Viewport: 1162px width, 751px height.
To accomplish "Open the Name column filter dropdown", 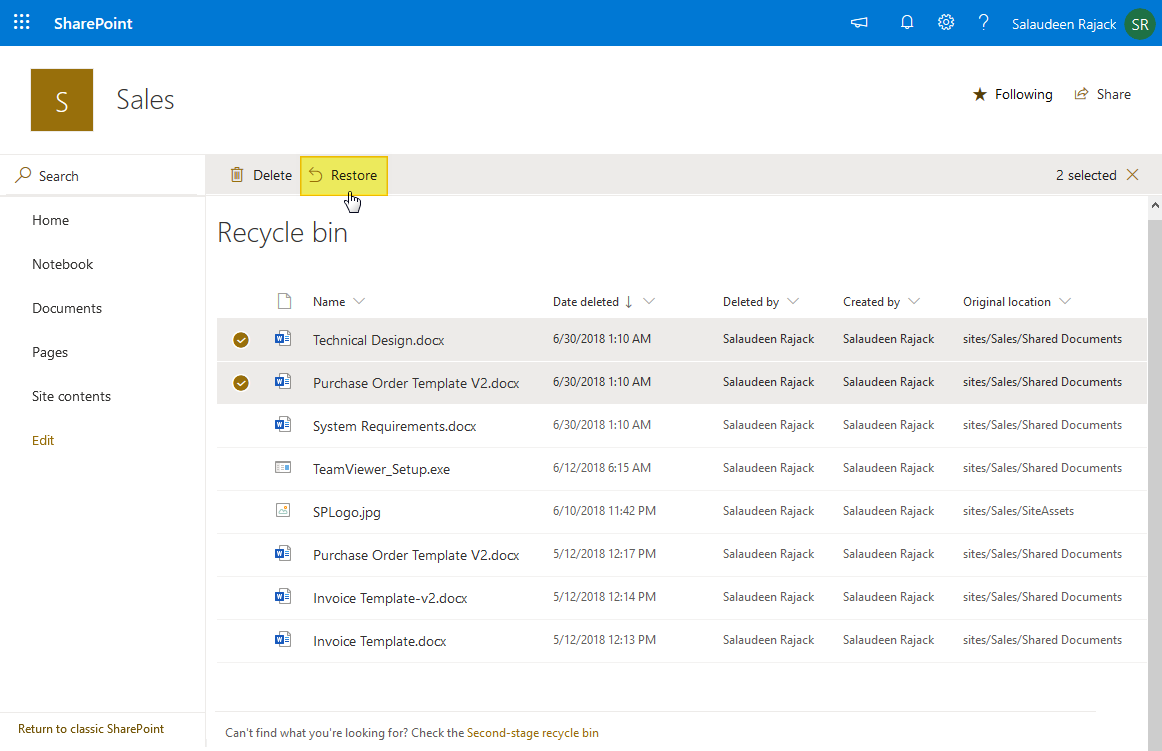I will tap(359, 301).
